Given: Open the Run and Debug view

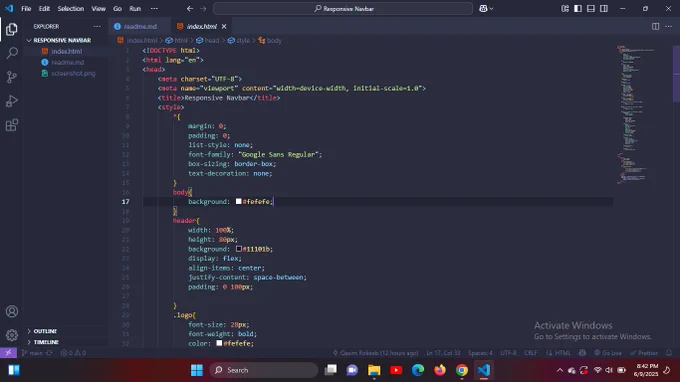Looking at the screenshot, I should [x=12, y=101].
